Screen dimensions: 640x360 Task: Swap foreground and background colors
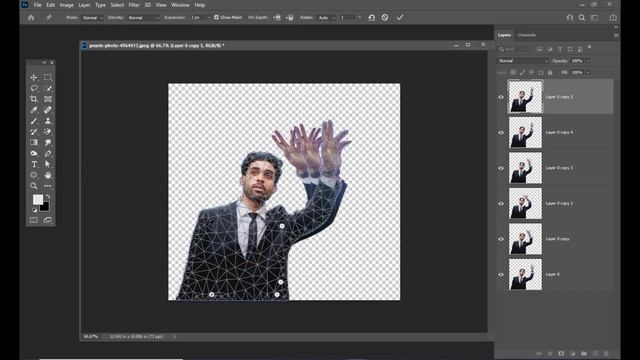tap(49, 196)
